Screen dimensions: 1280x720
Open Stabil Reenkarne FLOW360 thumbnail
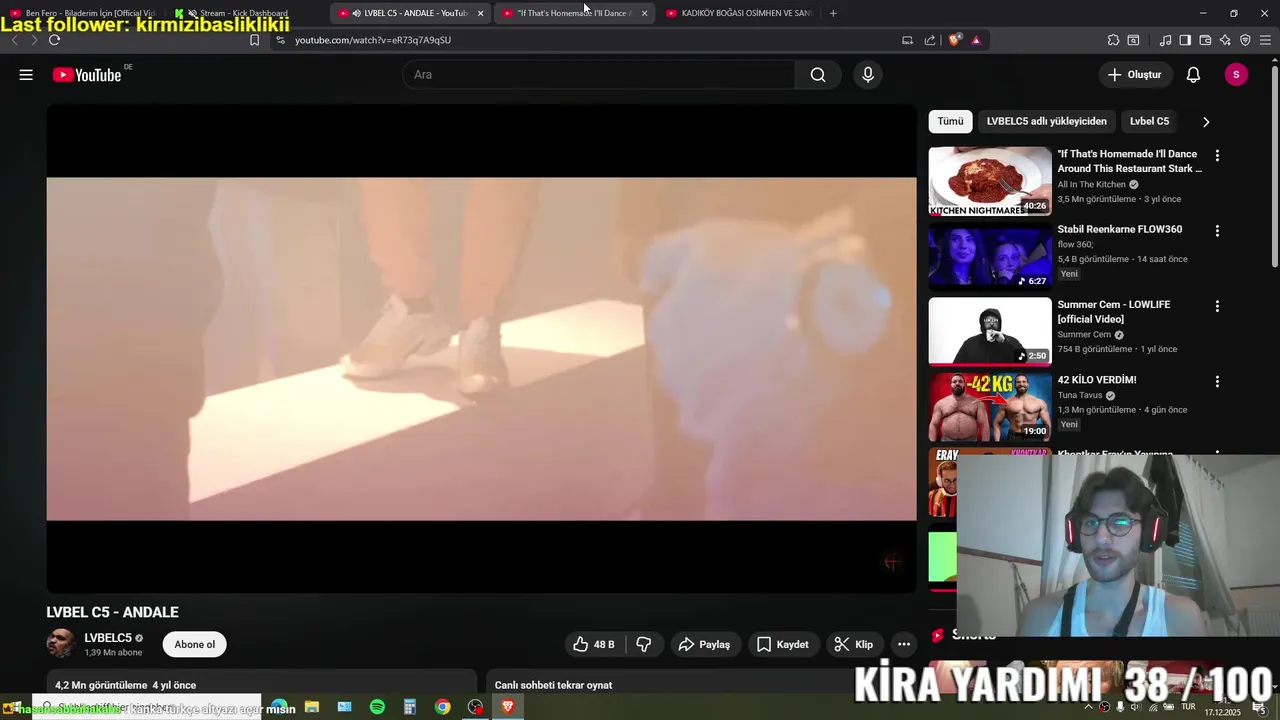[x=990, y=257]
